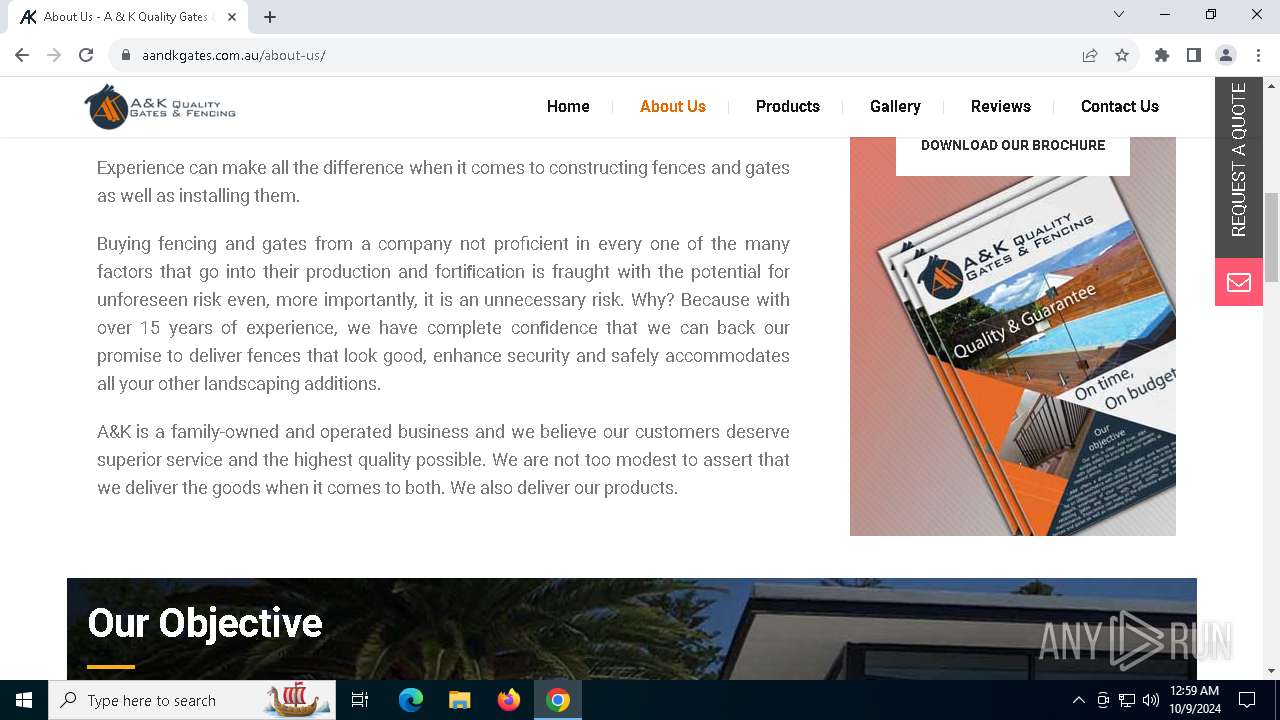Navigate to Home in the site menu
1280x720 pixels.
coord(568,106)
